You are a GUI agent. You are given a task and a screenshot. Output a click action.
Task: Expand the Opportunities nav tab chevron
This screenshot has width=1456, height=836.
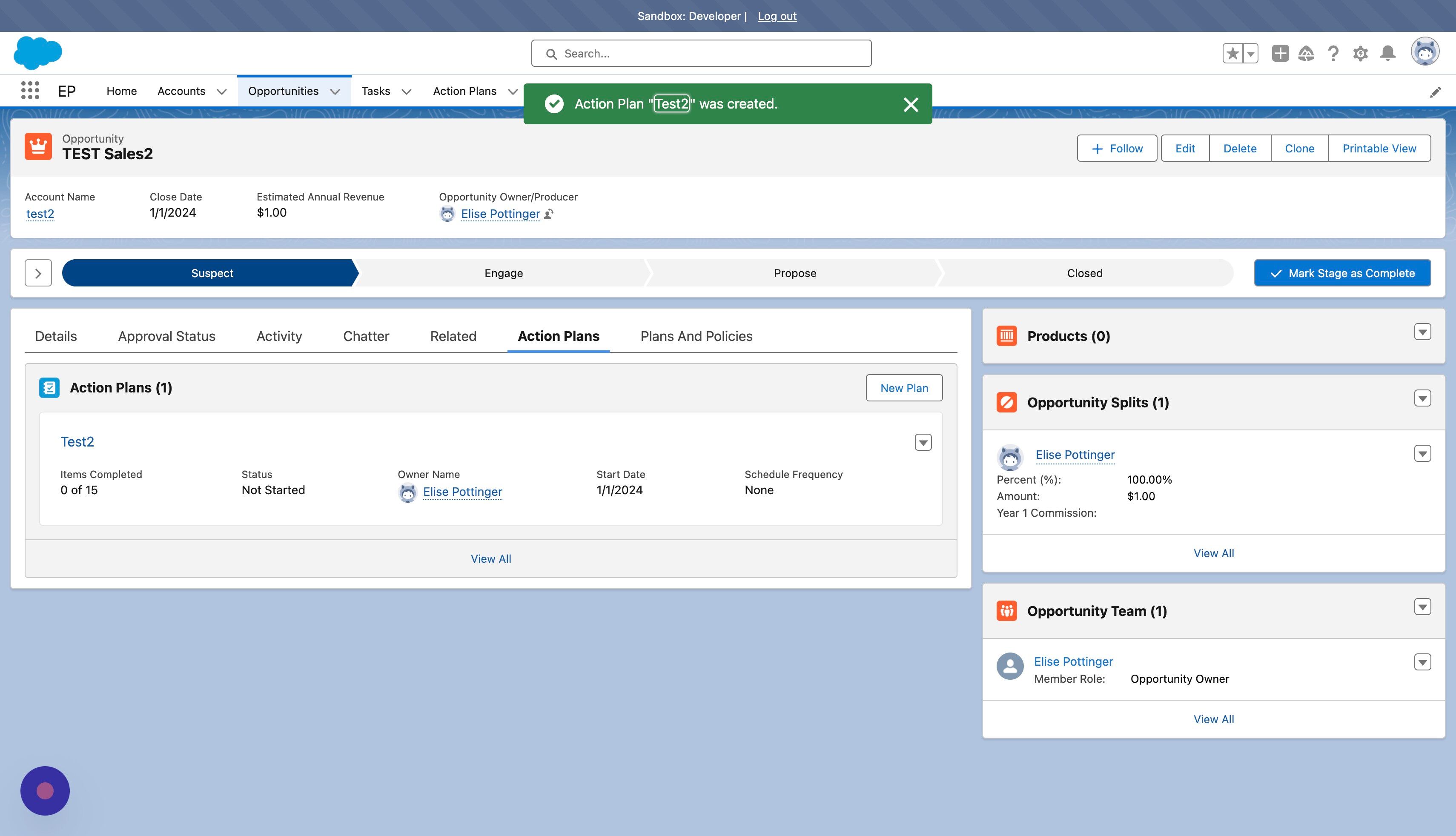335,91
